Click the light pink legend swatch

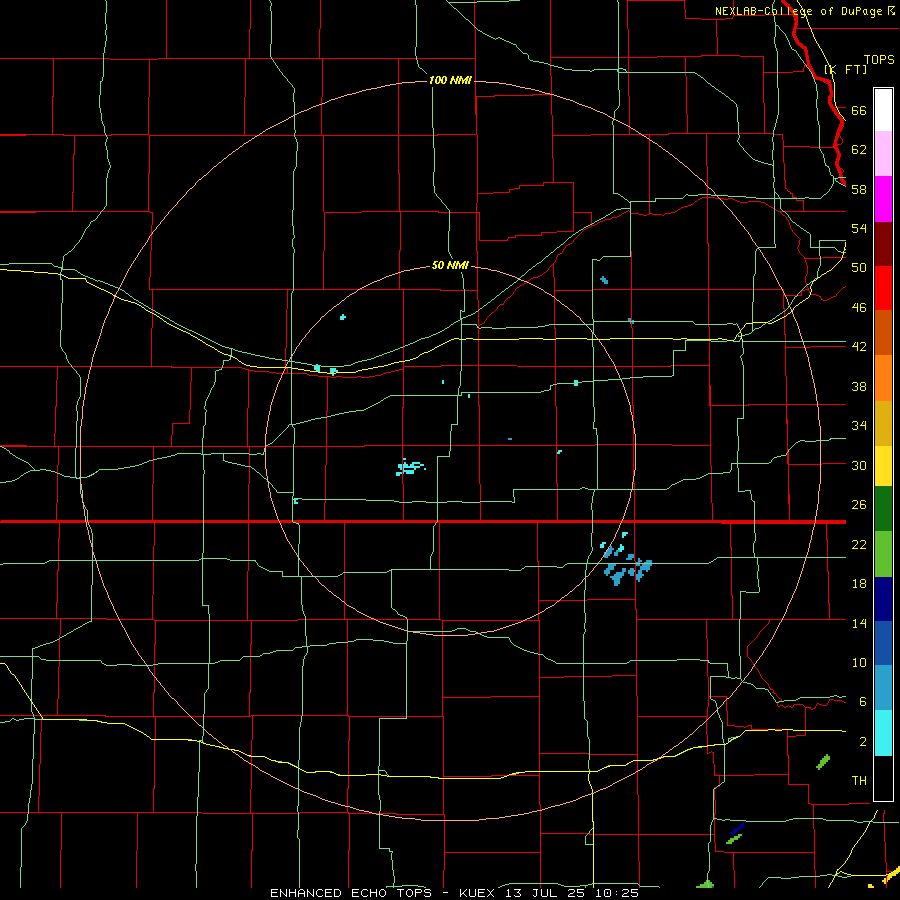click(883, 153)
